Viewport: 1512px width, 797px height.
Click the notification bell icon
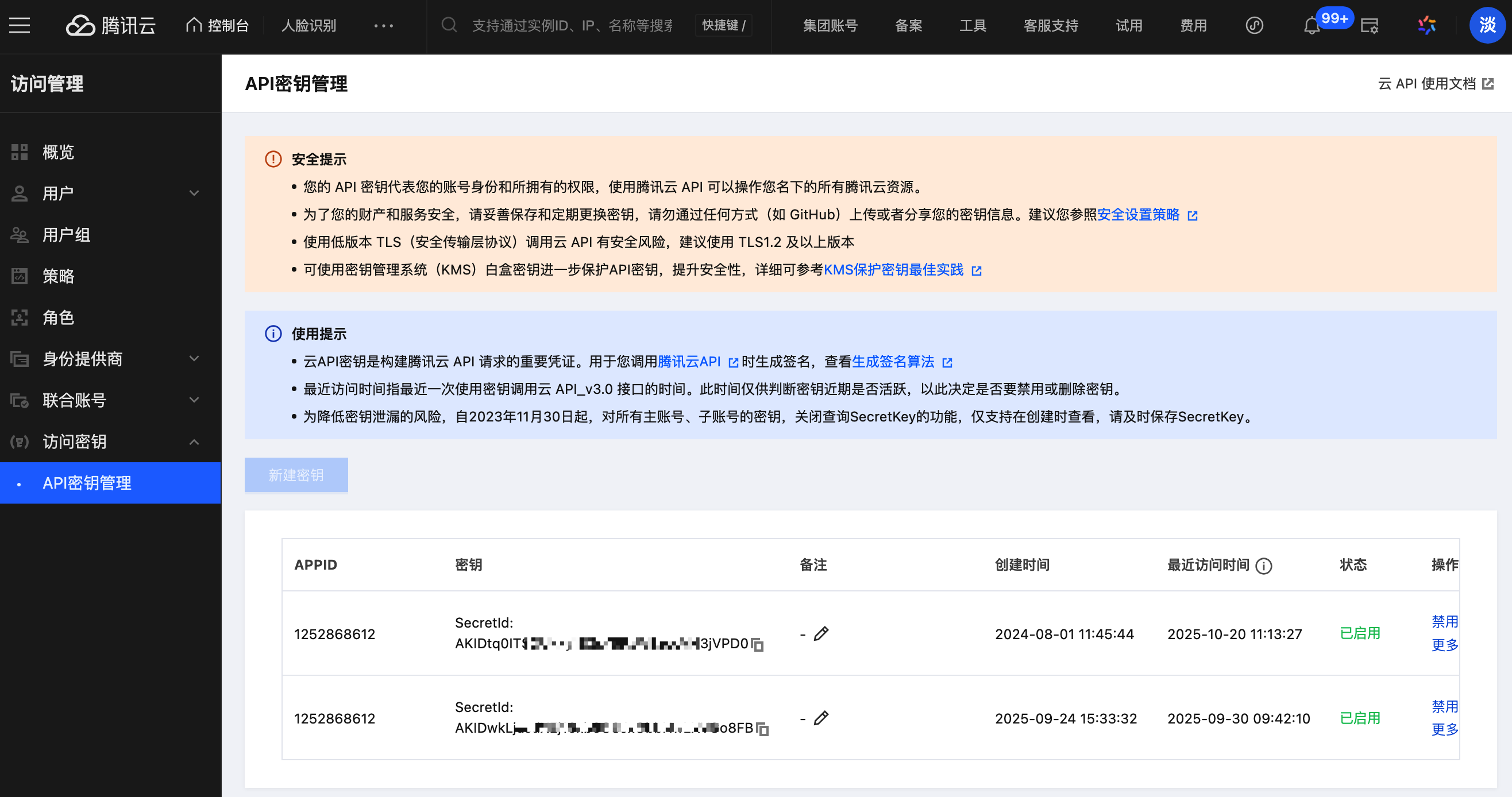pos(1312,26)
